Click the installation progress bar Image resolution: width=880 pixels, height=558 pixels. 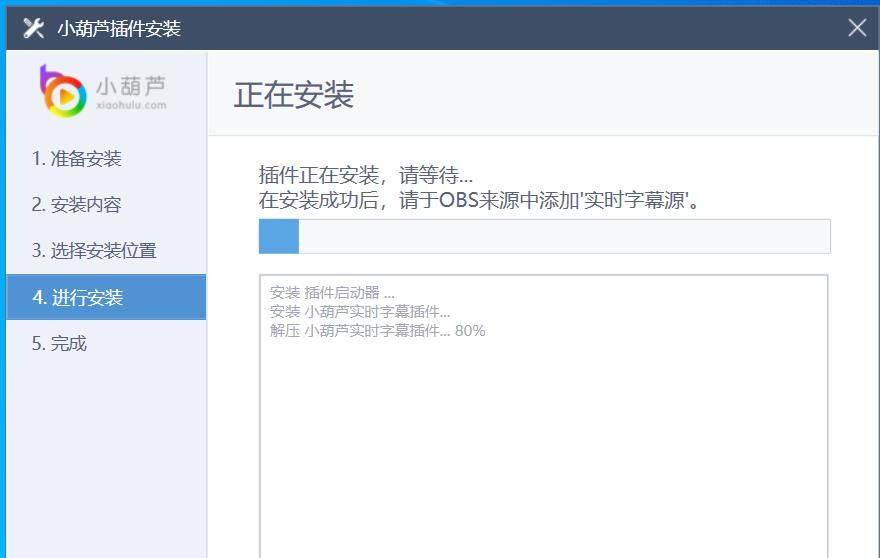click(544, 236)
